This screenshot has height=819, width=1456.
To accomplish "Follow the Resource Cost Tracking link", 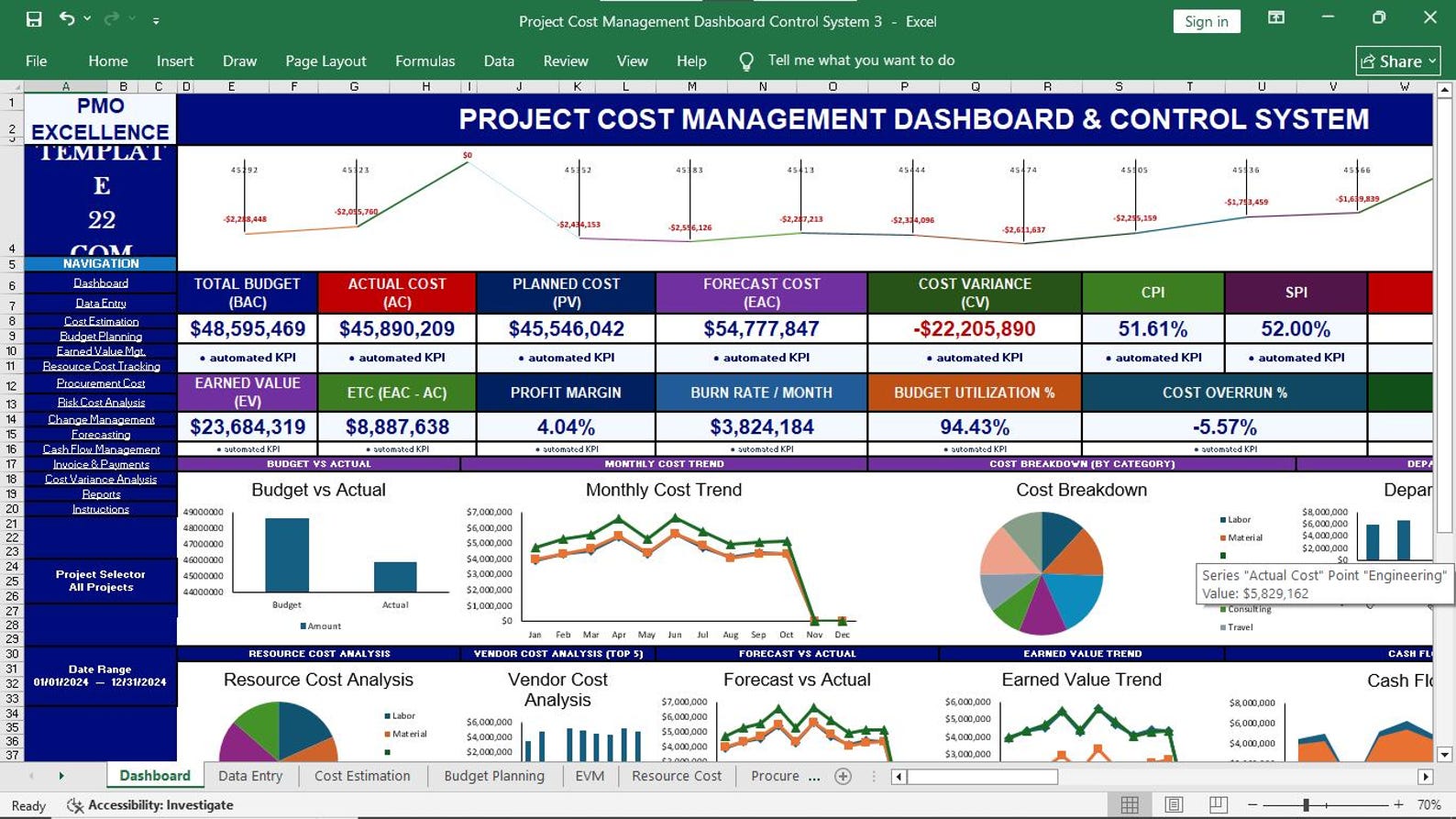I will (101, 365).
